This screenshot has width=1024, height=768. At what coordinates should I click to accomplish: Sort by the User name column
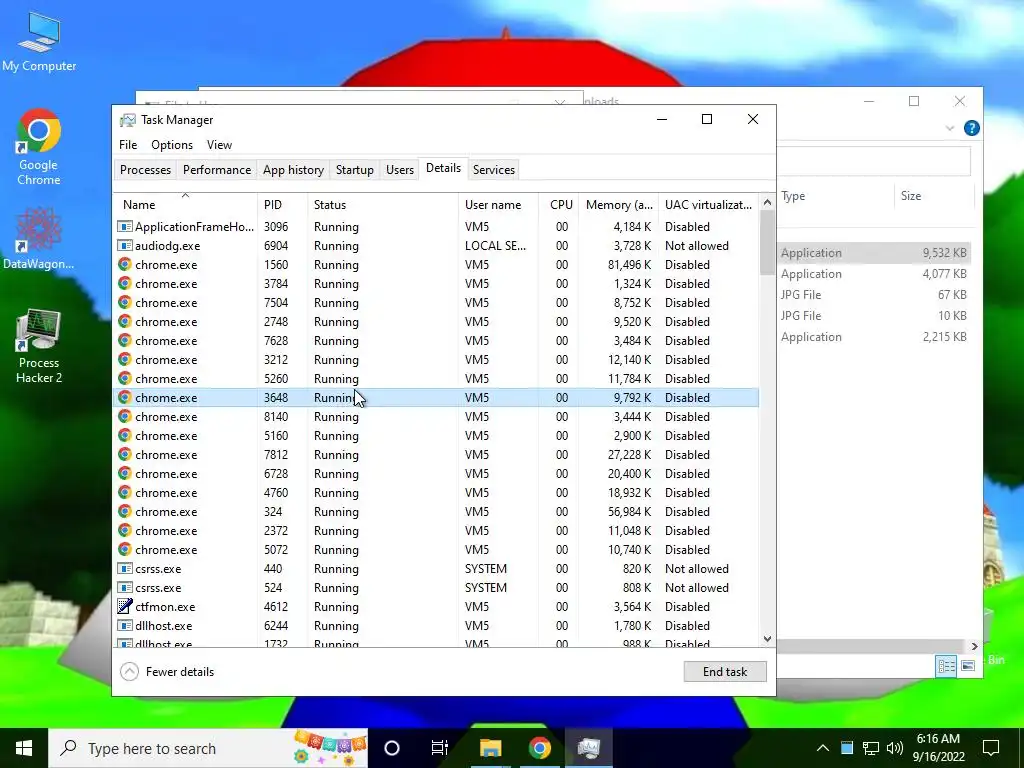point(499,204)
